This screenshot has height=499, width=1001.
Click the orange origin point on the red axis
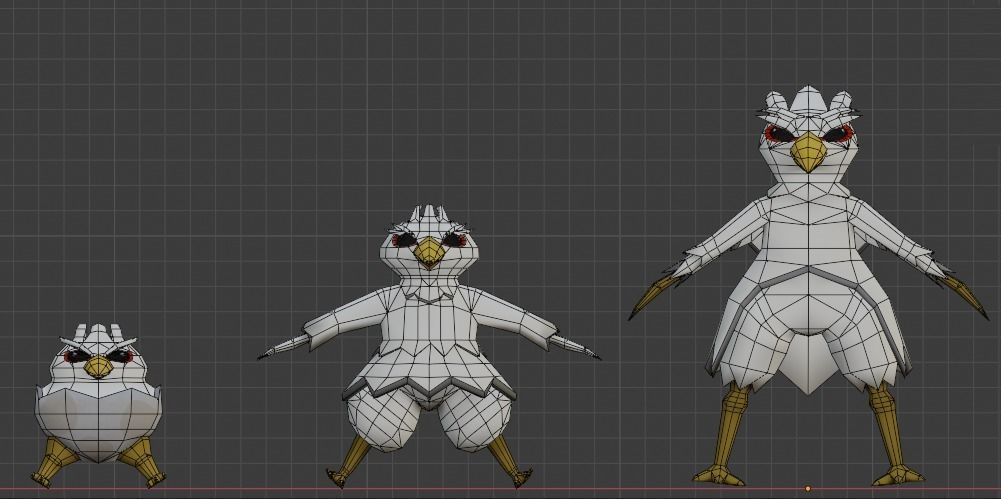pyautogui.click(x=808, y=489)
